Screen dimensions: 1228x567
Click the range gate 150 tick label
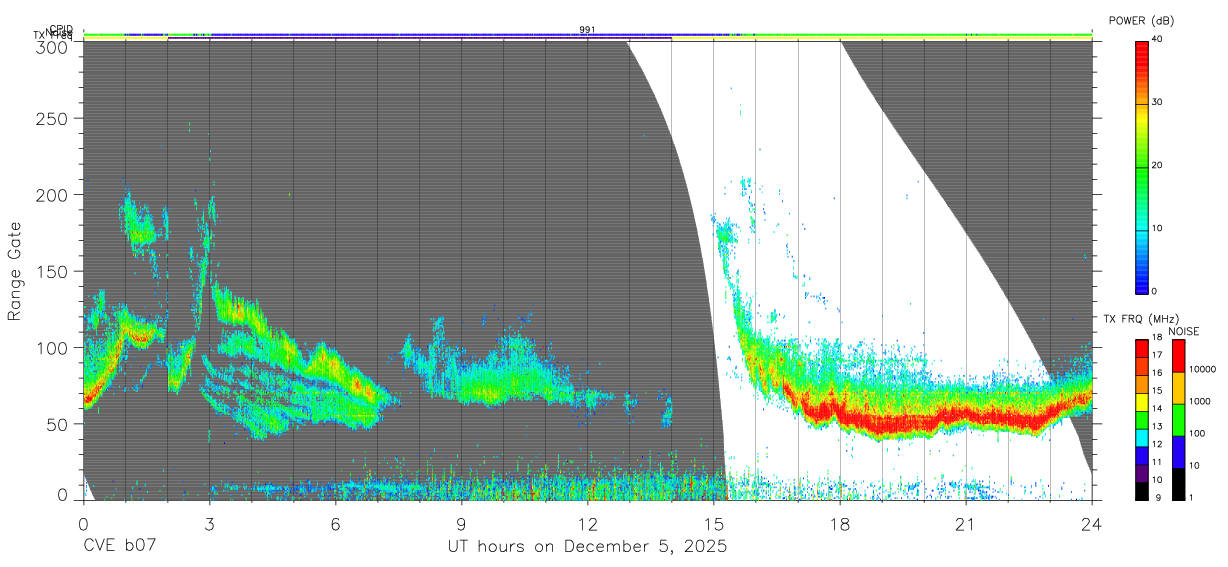pos(52,271)
